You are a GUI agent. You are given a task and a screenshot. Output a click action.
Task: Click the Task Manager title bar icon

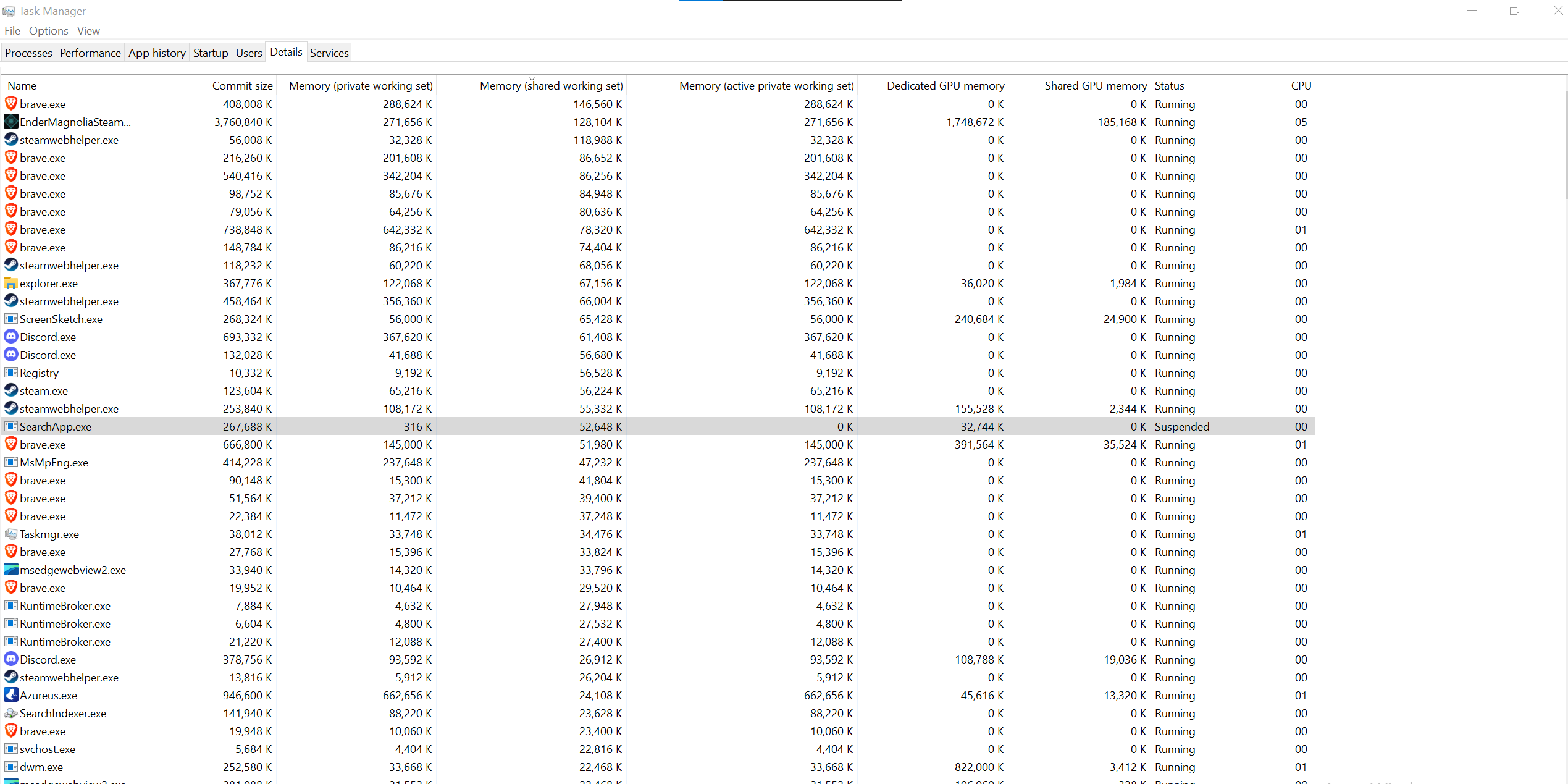[x=9, y=11]
